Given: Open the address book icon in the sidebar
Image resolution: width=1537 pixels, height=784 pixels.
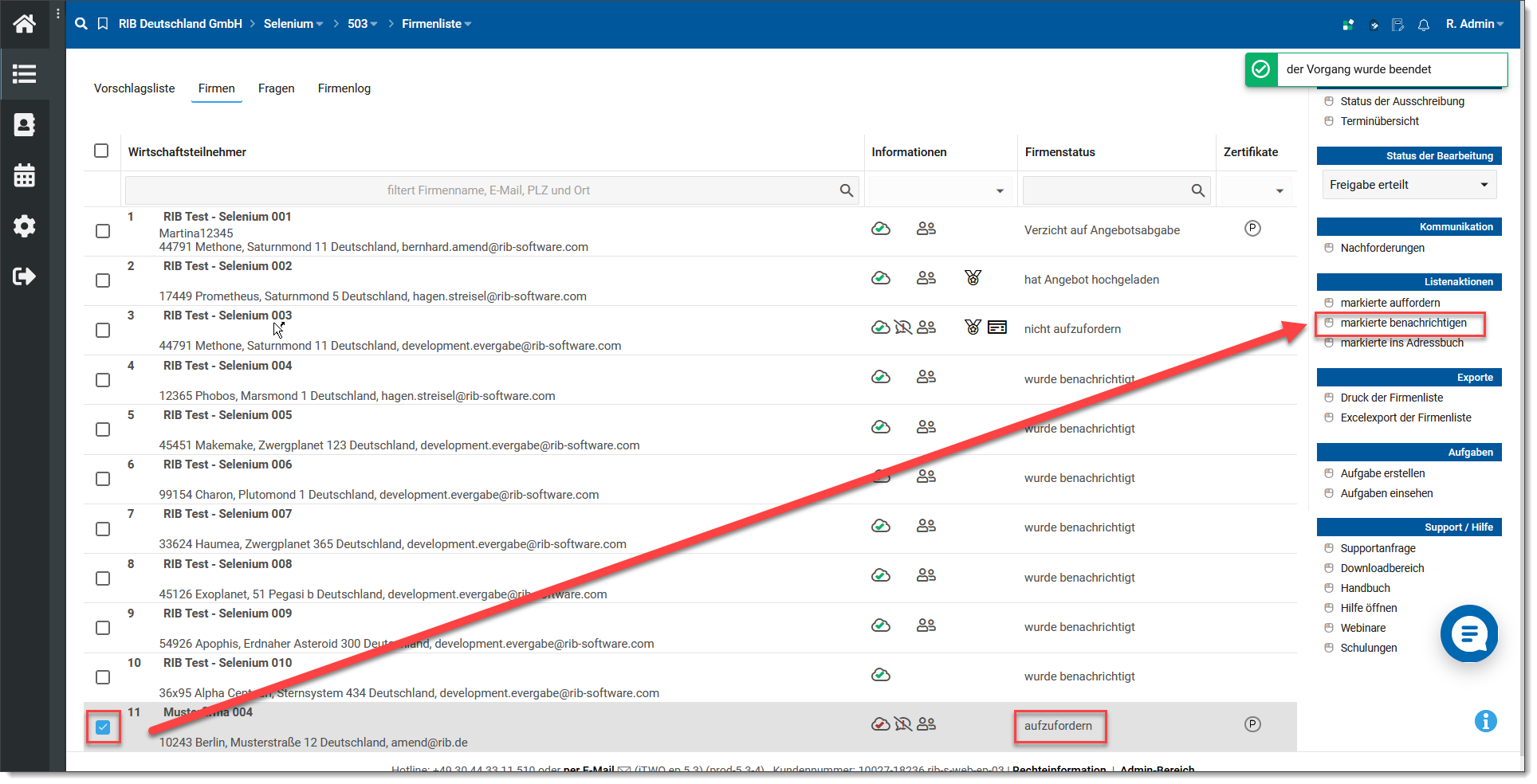Looking at the screenshot, I should [25, 125].
